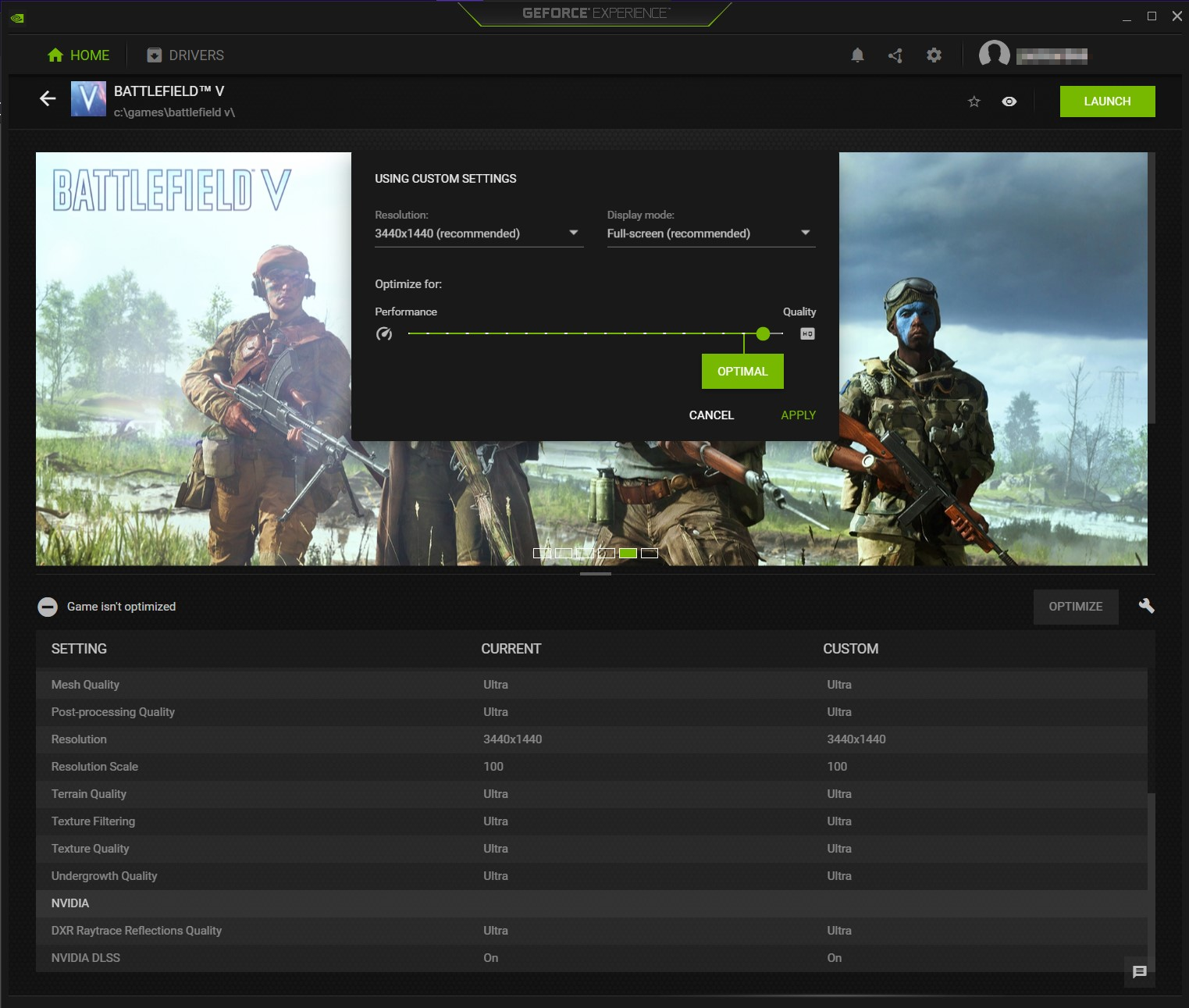Viewport: 1189px width, 1008px height.
Task: Go back with the arrow icon
Action: [x=48, y=98]
